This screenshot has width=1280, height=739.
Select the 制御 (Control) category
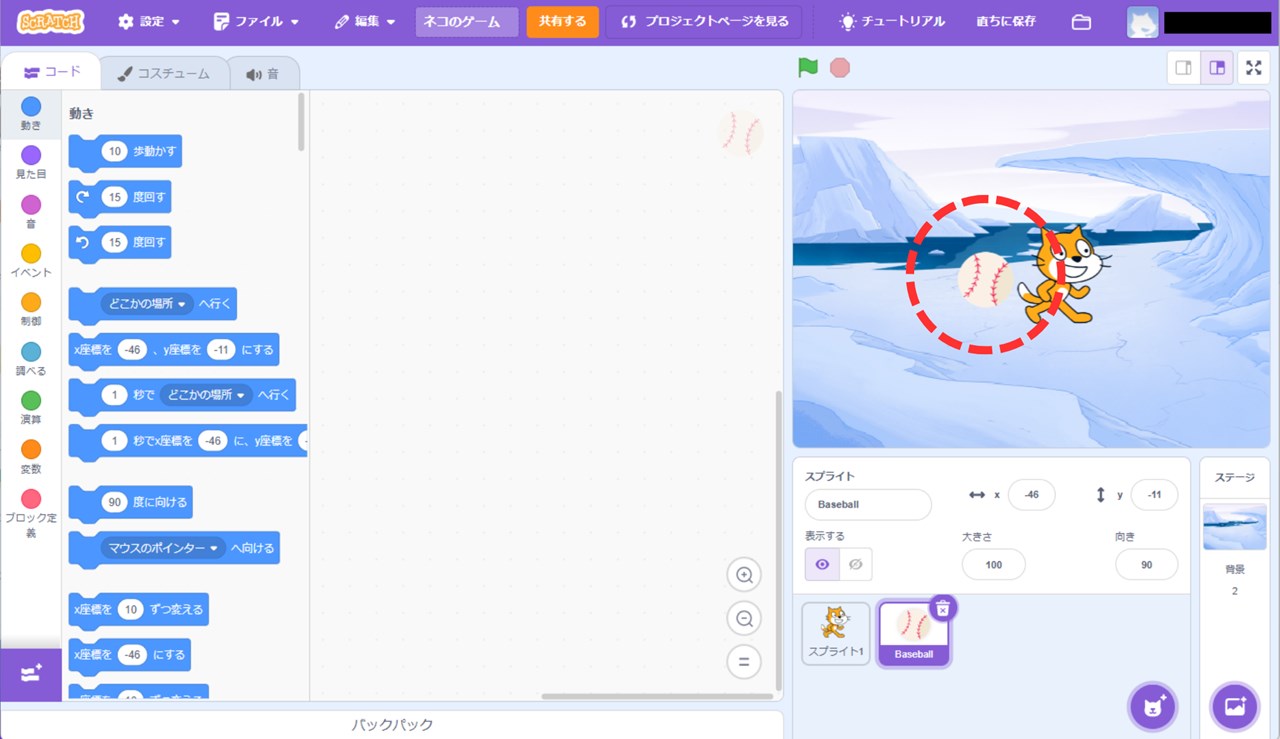pos(31,310)
